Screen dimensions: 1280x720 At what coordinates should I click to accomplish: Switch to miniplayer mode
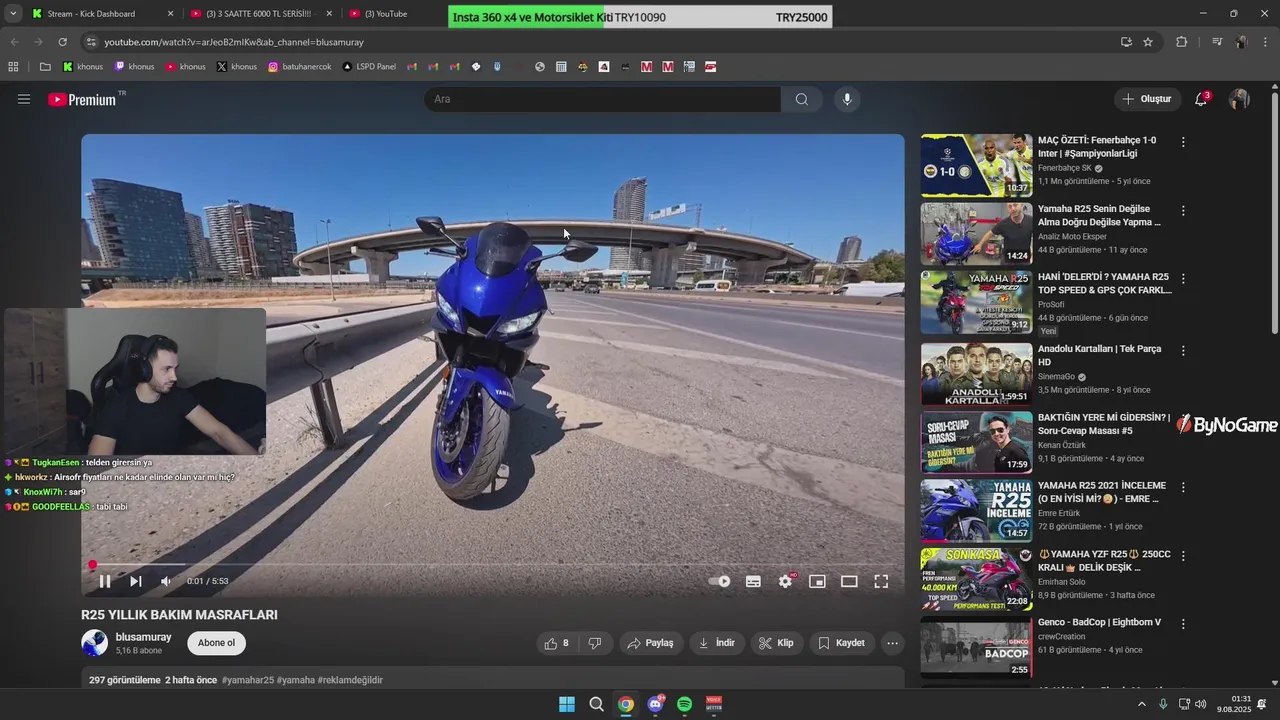pos(817,581)
